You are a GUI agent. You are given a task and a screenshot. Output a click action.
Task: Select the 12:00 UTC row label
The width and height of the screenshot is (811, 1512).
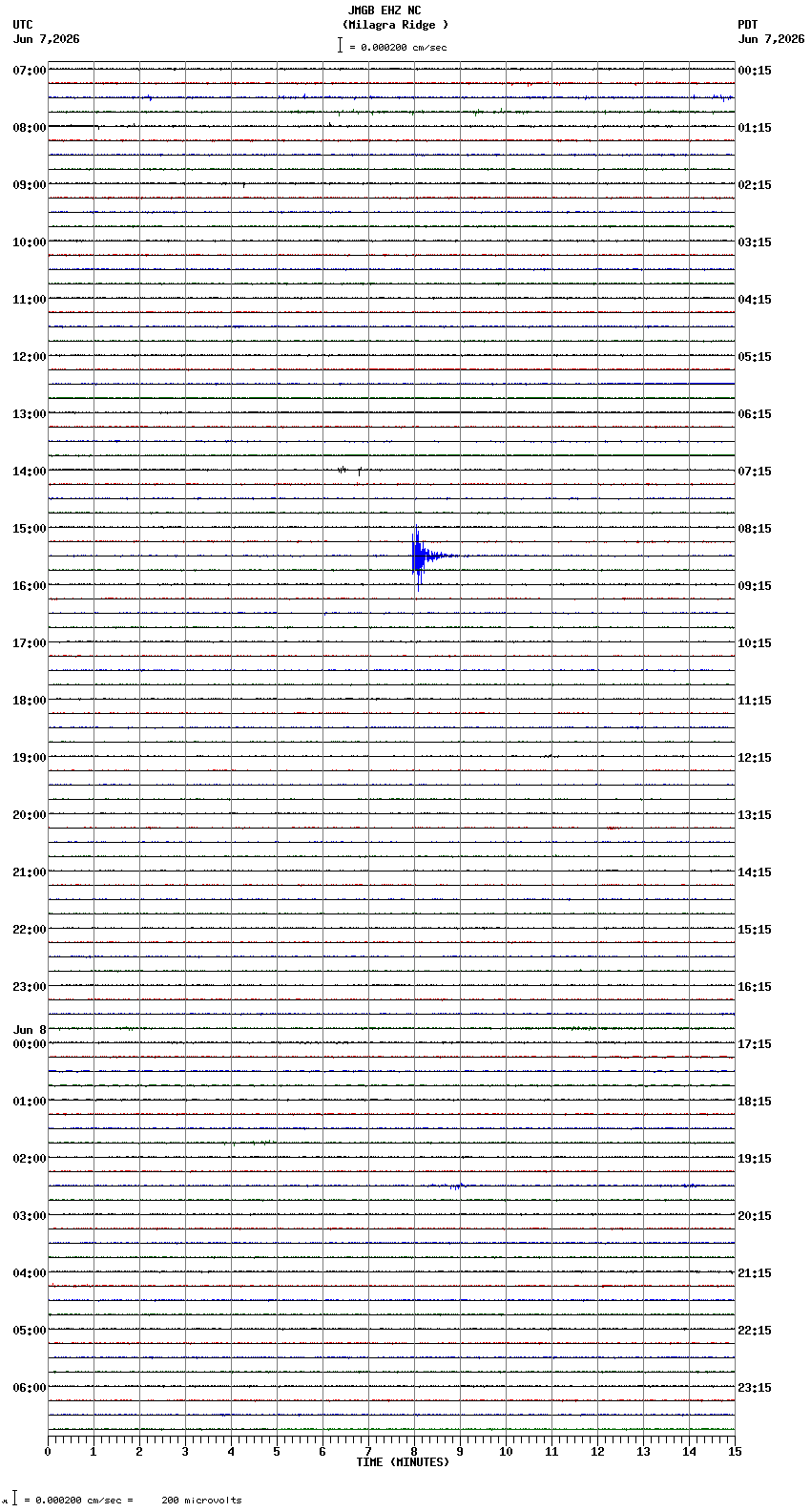[30, 357]
